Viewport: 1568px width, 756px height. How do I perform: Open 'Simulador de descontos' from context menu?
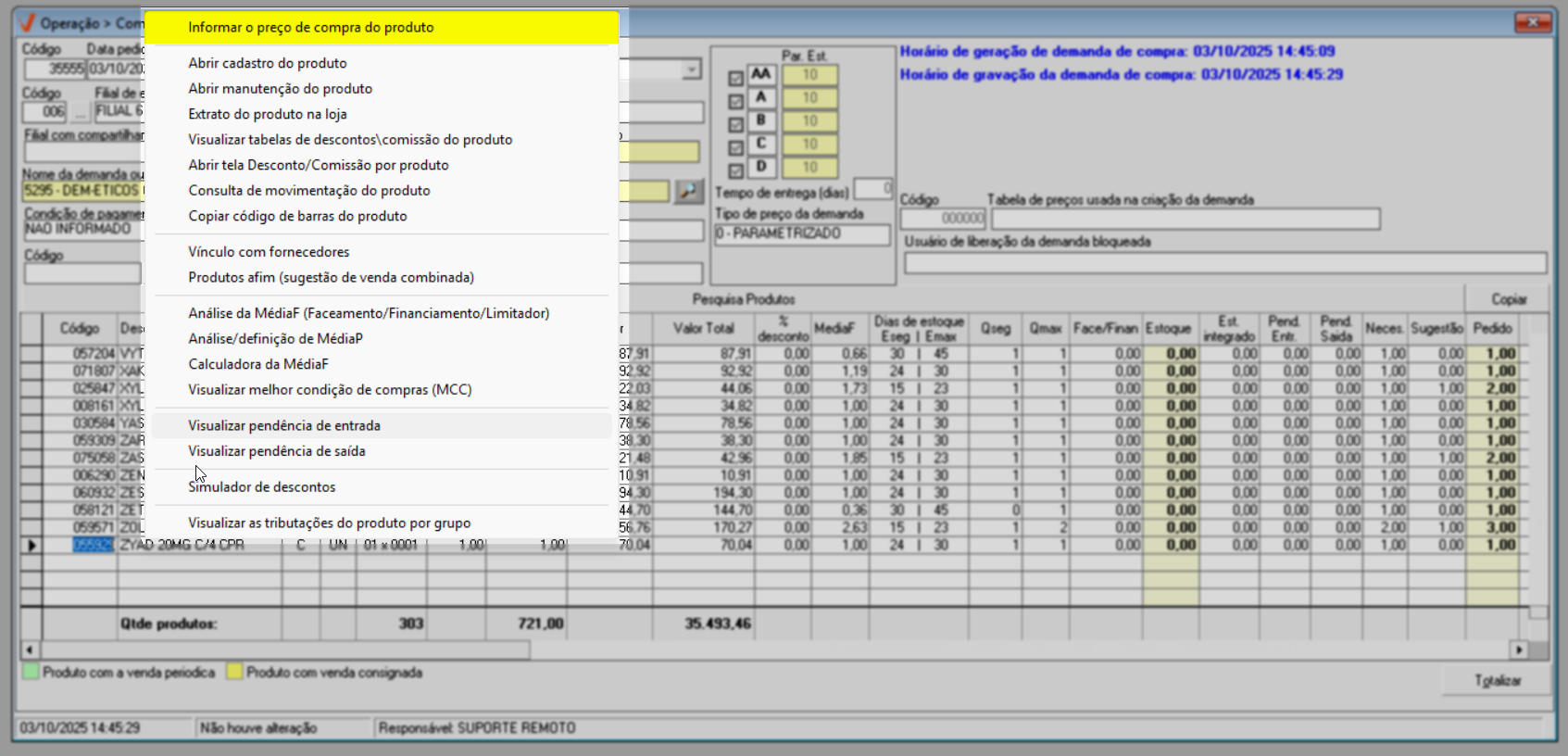pyautogui.click(x=262, y=487)
